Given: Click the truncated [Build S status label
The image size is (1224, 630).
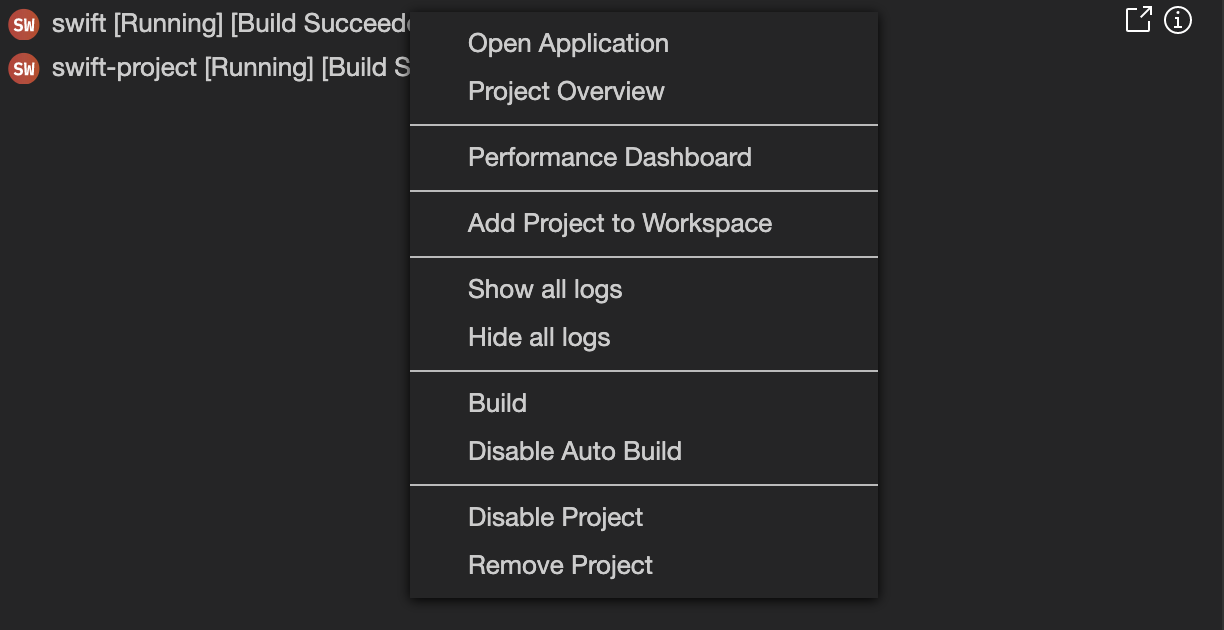Looking at the screenshot, I should coord(363,68).
